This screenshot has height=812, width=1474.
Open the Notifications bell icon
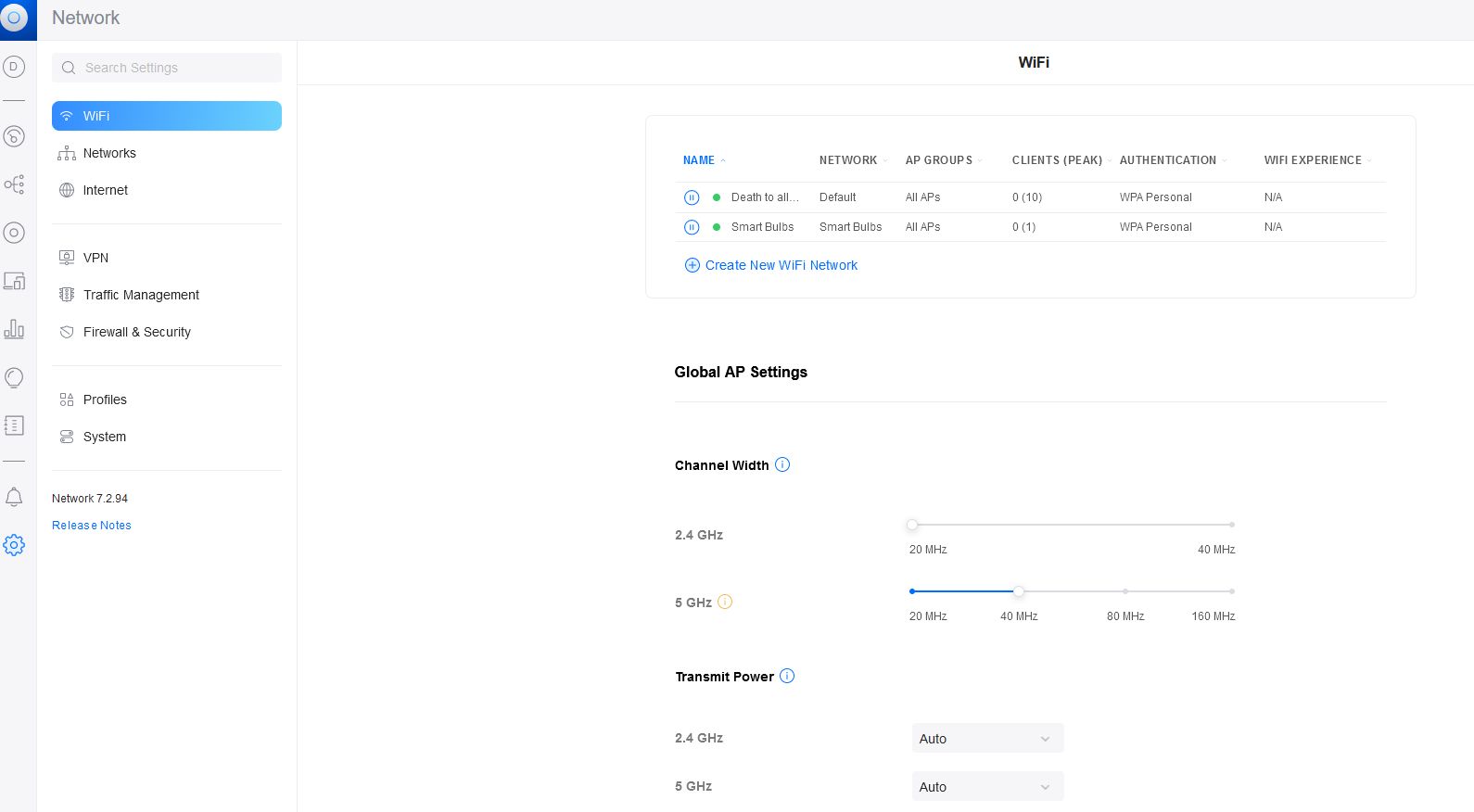pos(14,497)
